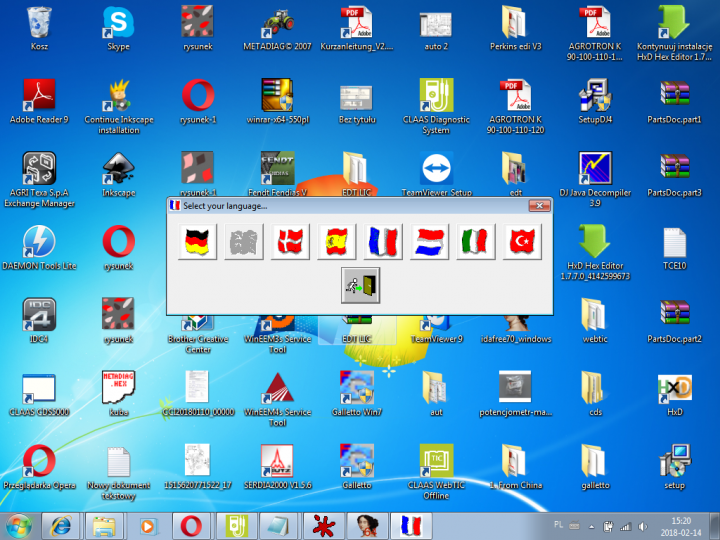Image resolution: width=720 pixels, height=540 pixels.
Task: Click the exit door button in dialog
Action: pos(360,286)
